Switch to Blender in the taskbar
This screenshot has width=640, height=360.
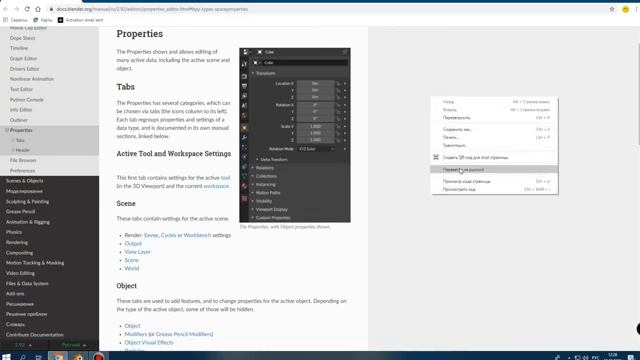pyautogui.click(x=78, y=356)
